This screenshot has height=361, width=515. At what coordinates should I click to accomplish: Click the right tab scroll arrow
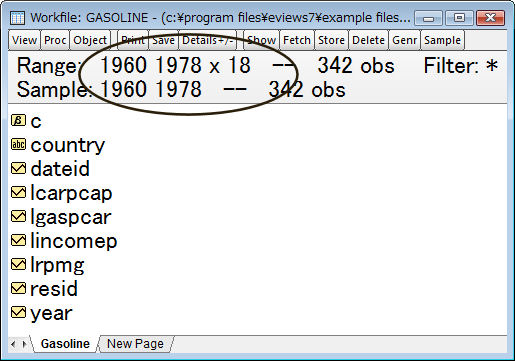(24, 344)
